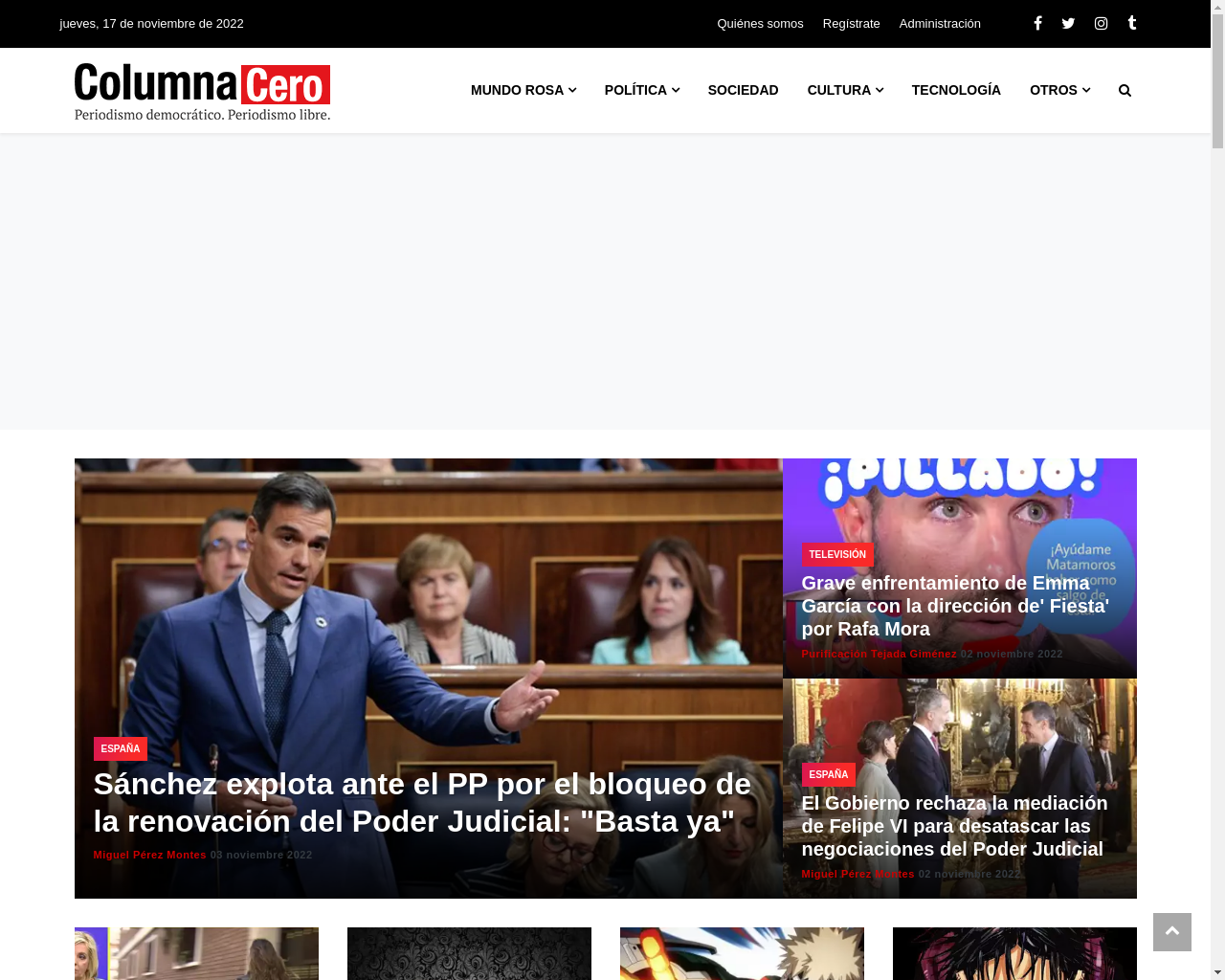Image resolution: width=1225 pixels, height=980 pixels.
Task: Expand the CULTURA dropdown menu
Action: [845, 90]
